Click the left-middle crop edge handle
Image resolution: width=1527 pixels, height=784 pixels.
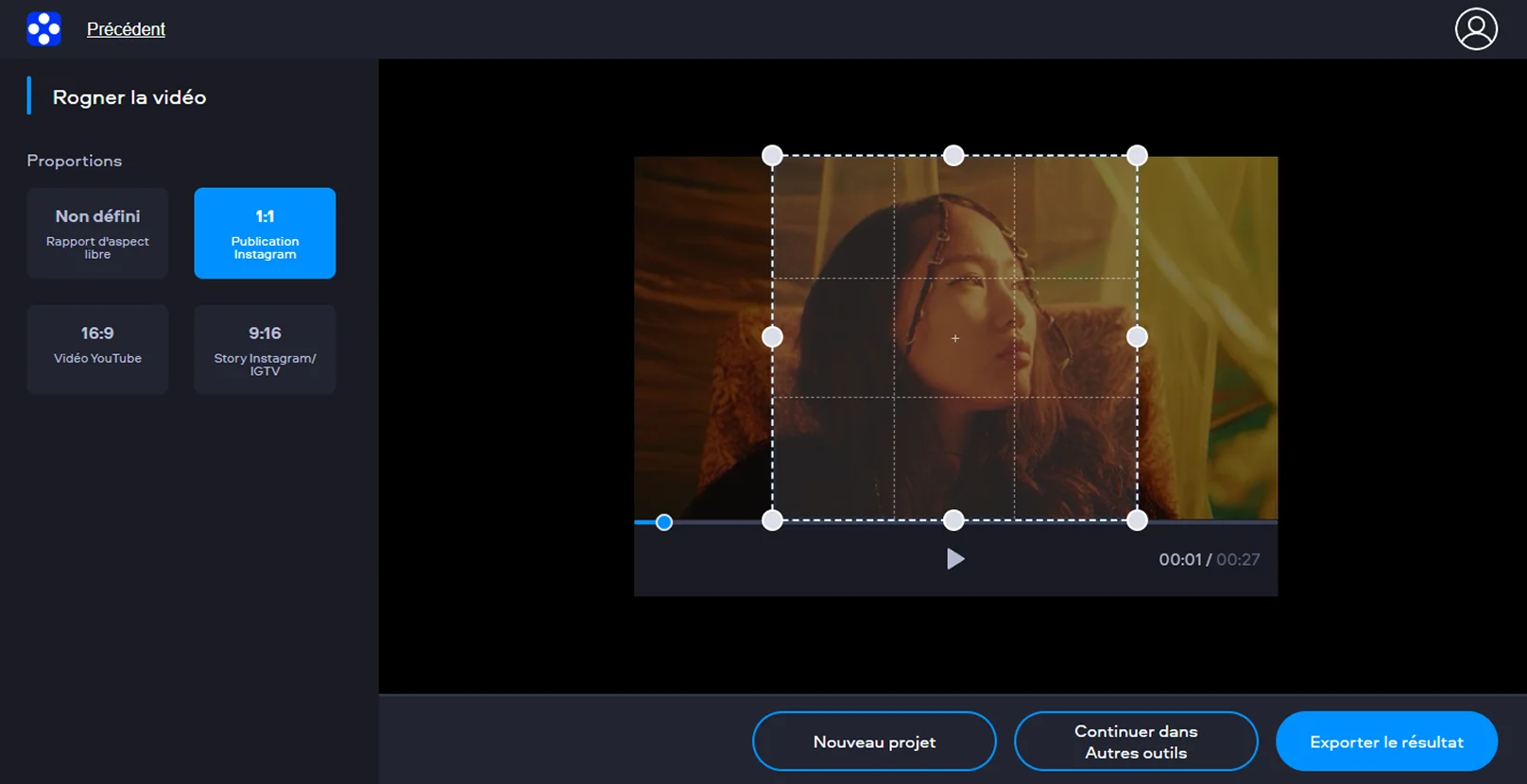click(x=772, y=337)
